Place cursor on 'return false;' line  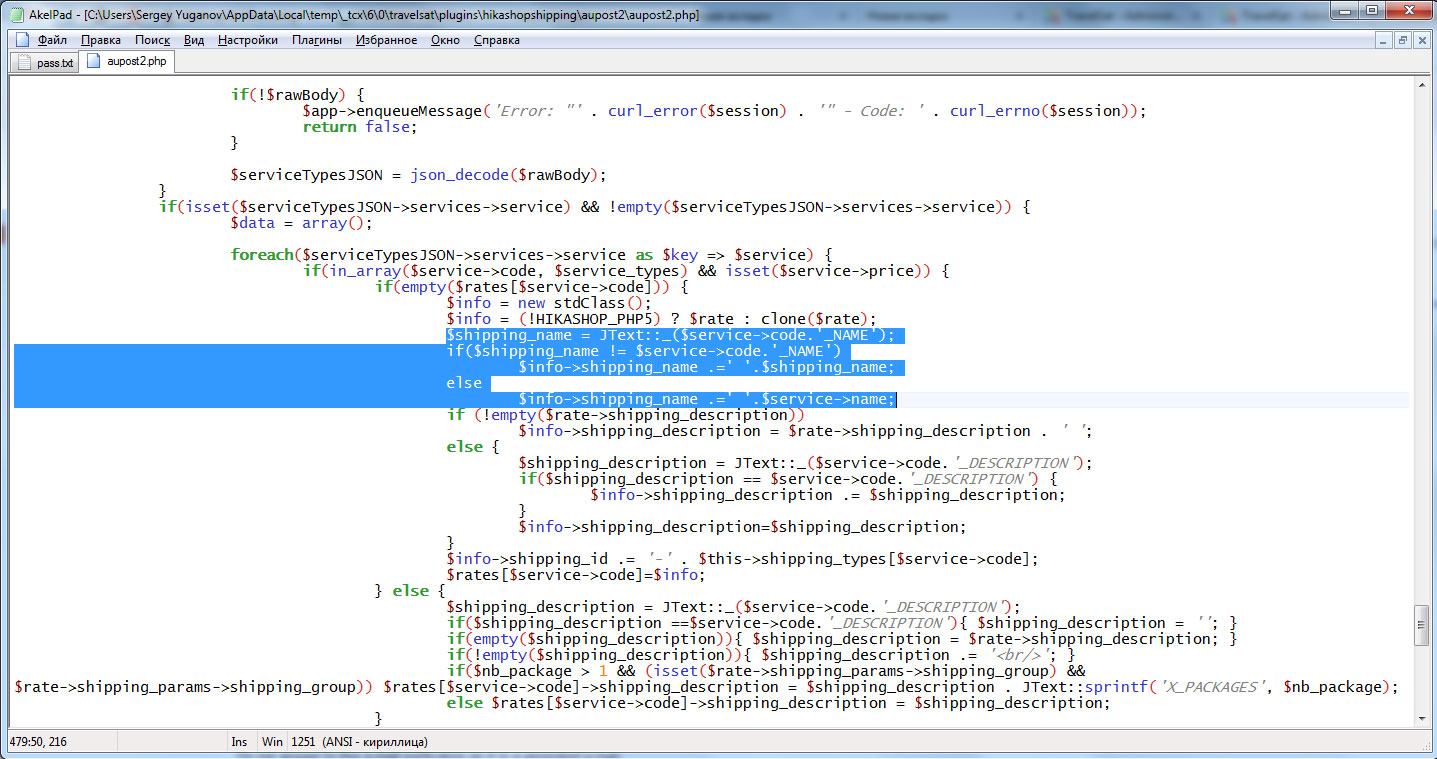click(359, 127)
